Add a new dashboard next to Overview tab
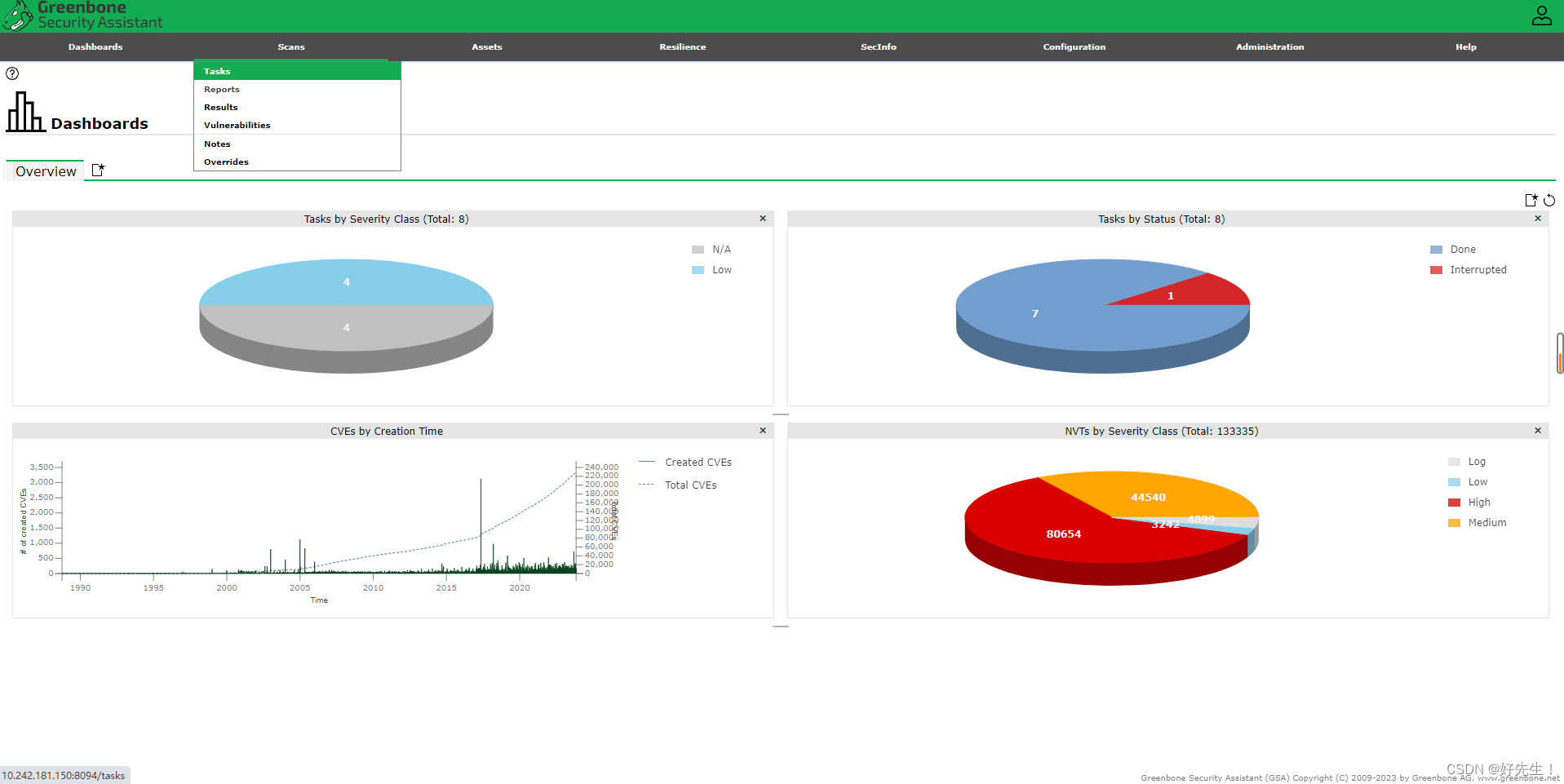 pyautogui.click(x=98, y=170)
